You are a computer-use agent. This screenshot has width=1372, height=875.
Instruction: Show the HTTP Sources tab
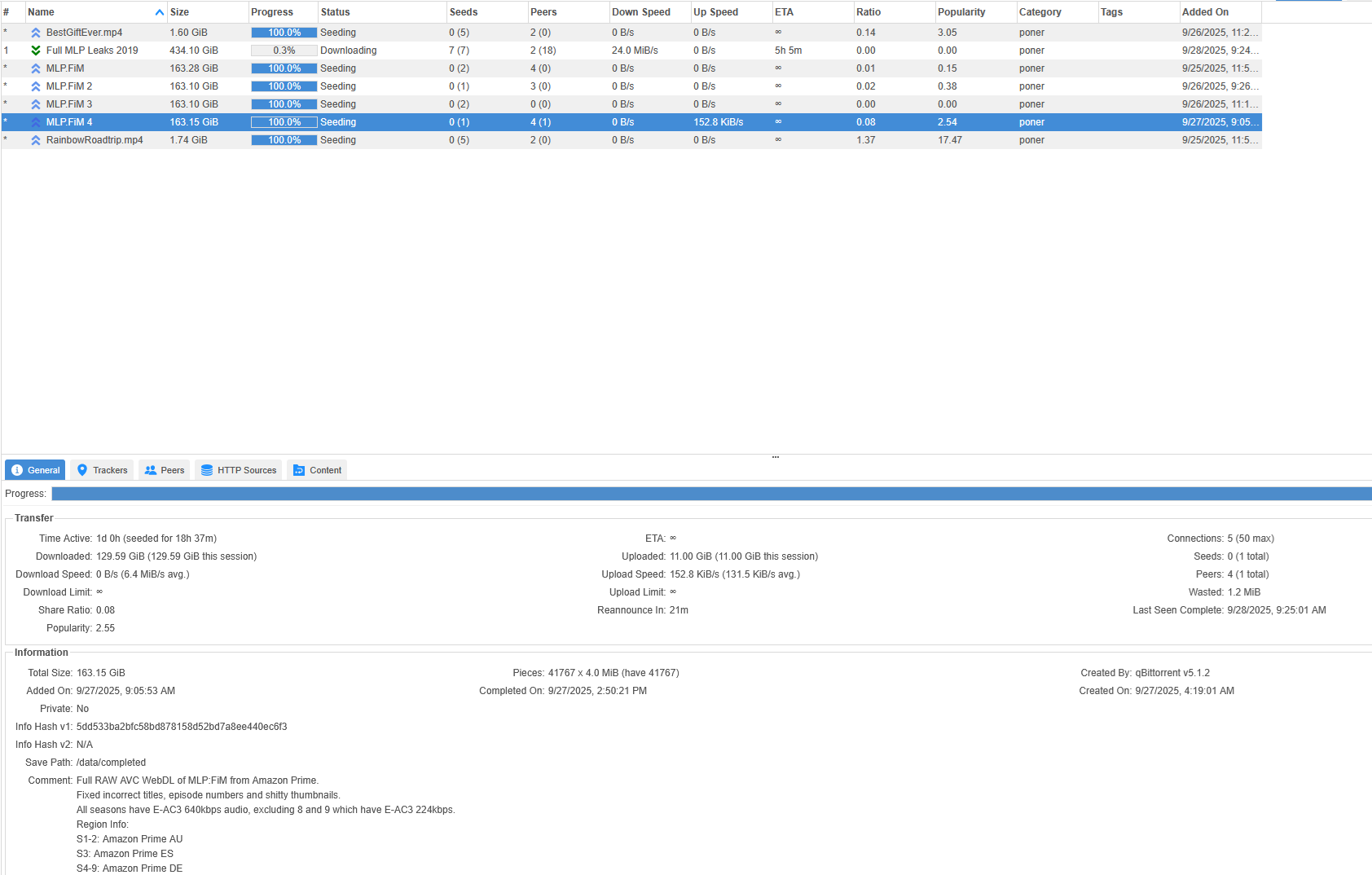[238, 470]
